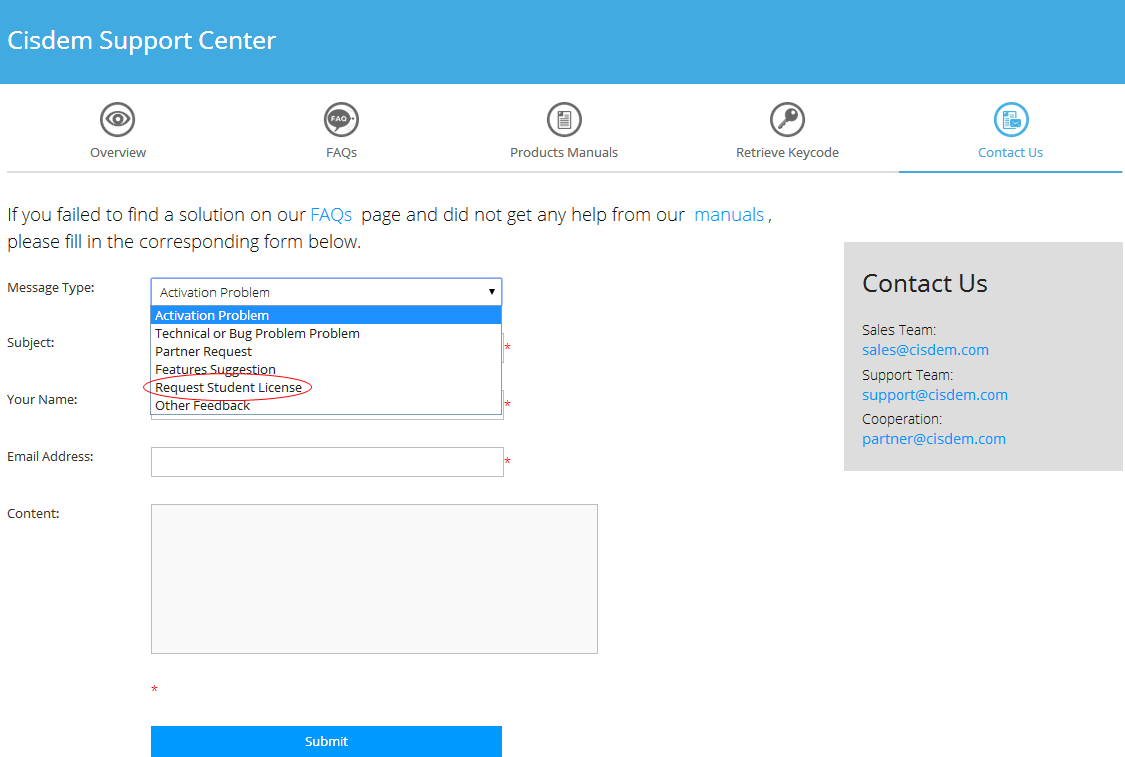The height and width of the screenshot is (757, 1125).
Task: Submit the contact form
Action: tap(326, 741)
